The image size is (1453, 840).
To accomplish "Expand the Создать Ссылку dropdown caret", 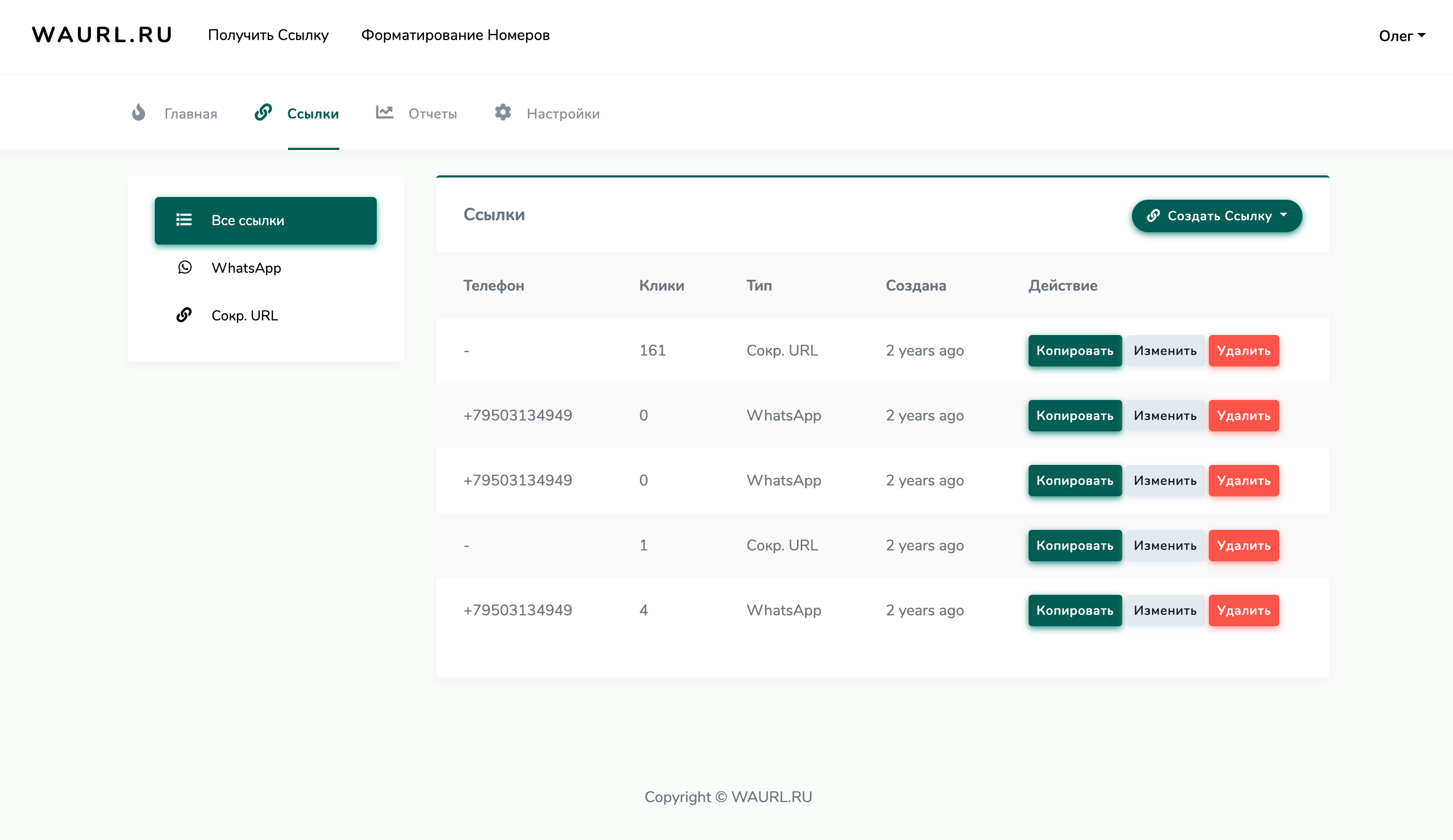I will (x=1284, y=215).
